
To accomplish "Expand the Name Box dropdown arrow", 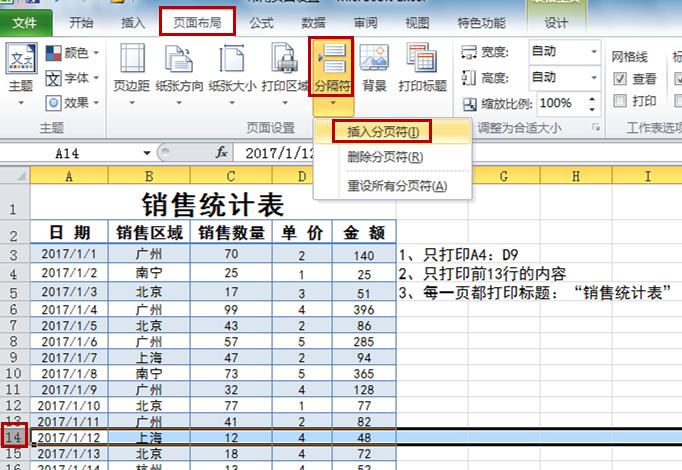I will click(x=147, y=153).
